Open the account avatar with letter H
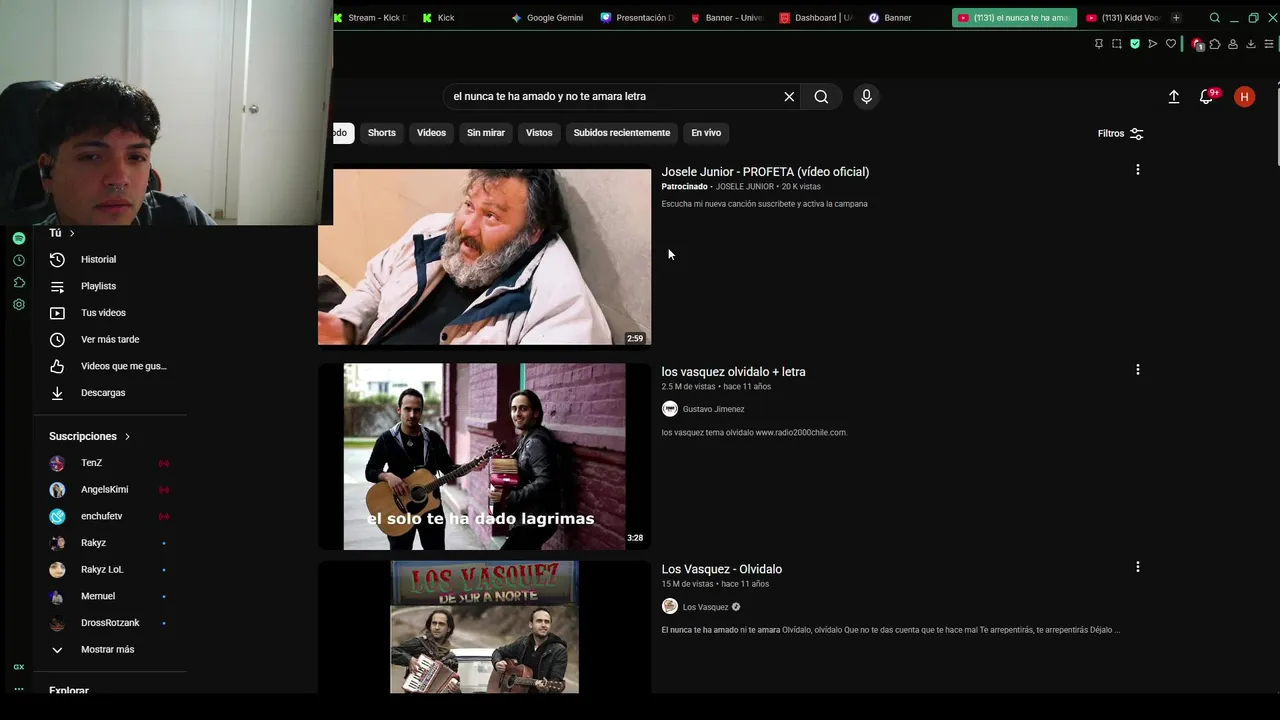 (1244, 97)
